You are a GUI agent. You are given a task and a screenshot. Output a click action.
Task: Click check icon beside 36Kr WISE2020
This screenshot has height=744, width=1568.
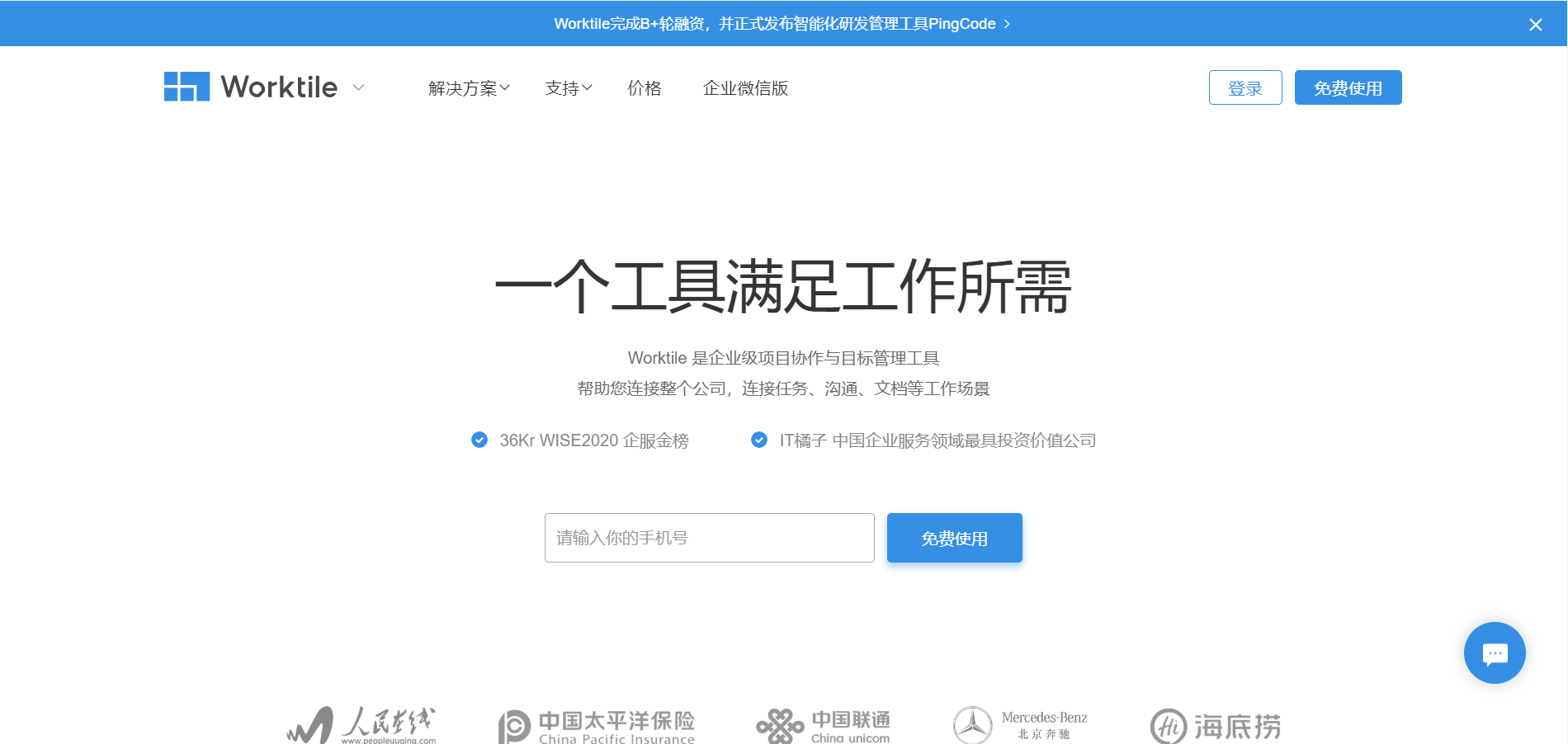point(479,440)
